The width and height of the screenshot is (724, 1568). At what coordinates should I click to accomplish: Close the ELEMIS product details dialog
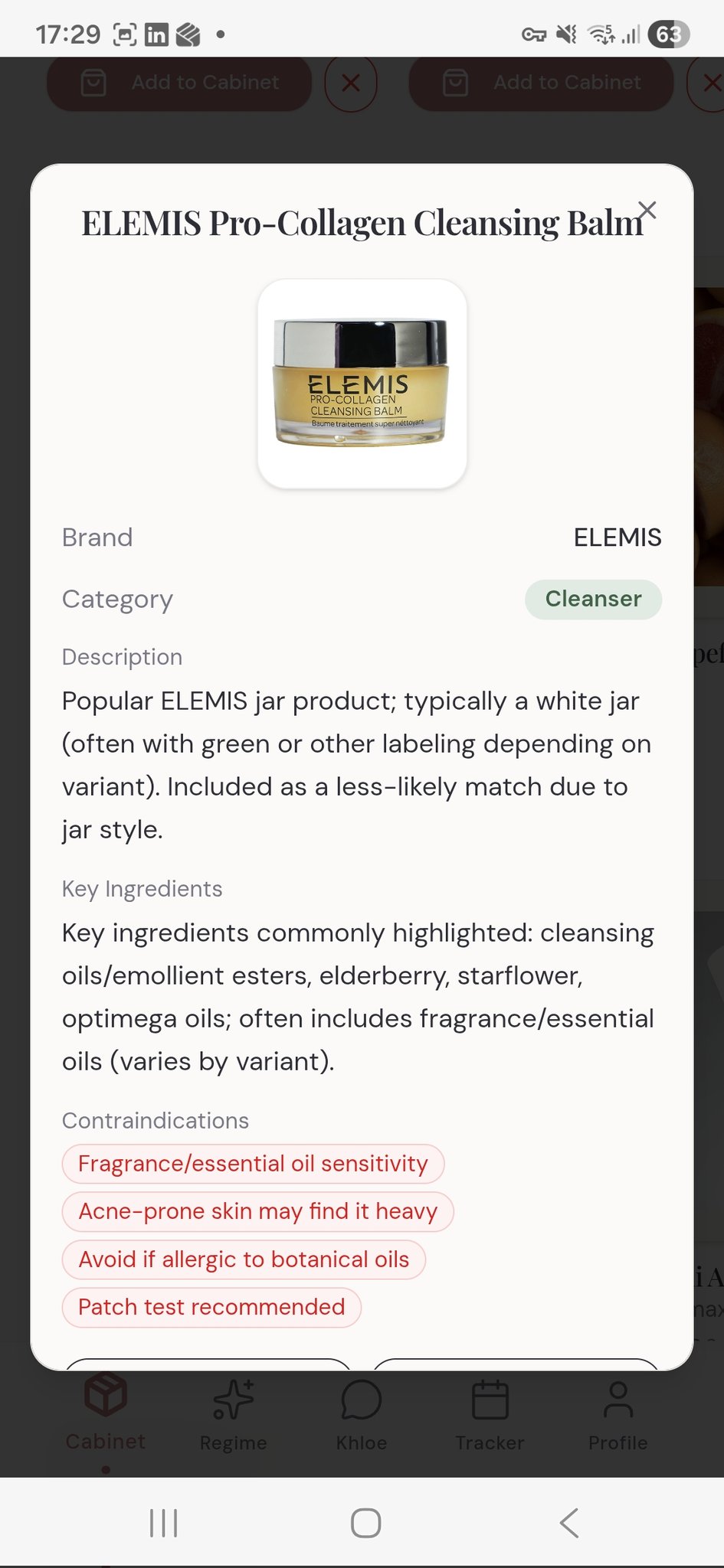click(647, 210)
